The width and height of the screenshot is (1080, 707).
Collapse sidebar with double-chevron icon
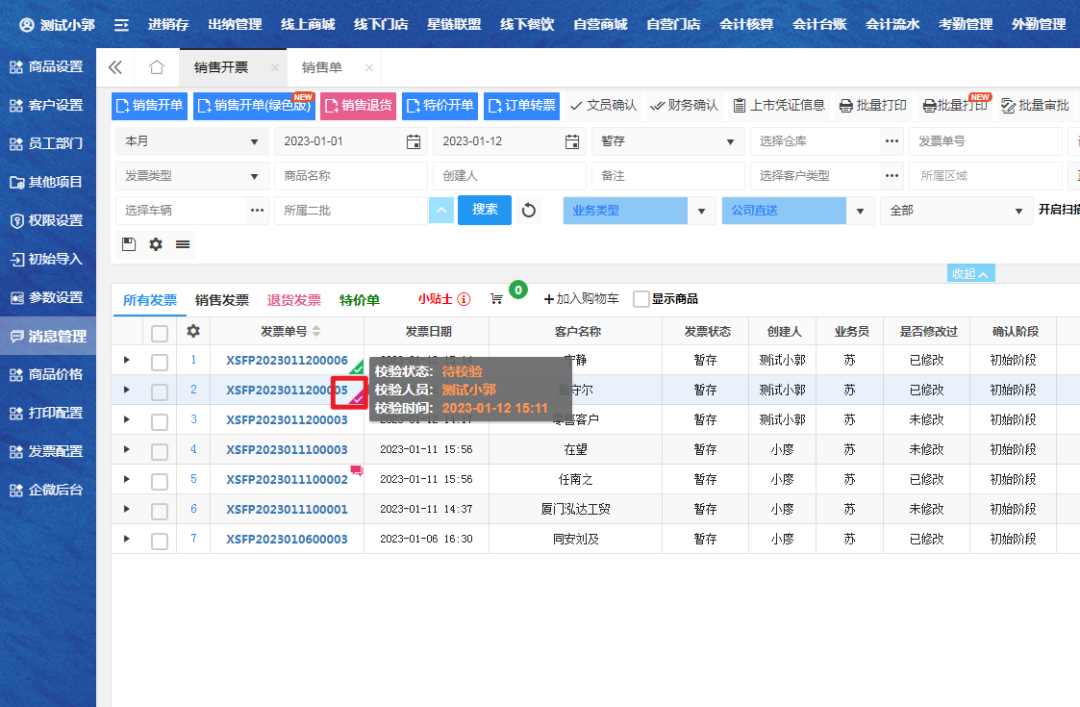[x=115, y=68]
